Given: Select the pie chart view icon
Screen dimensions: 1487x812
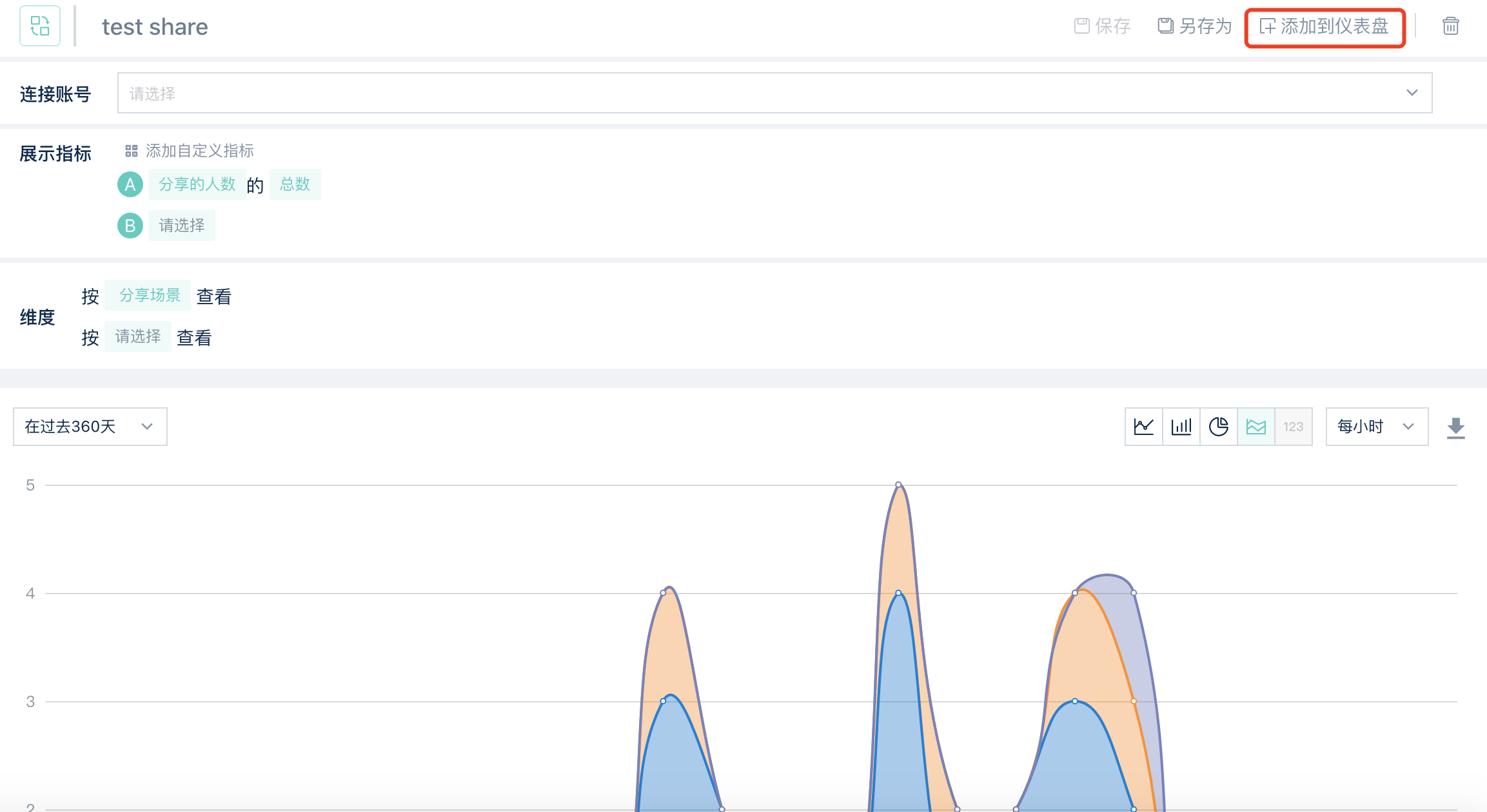Looking at the screenshot, I should point(1219,427).
